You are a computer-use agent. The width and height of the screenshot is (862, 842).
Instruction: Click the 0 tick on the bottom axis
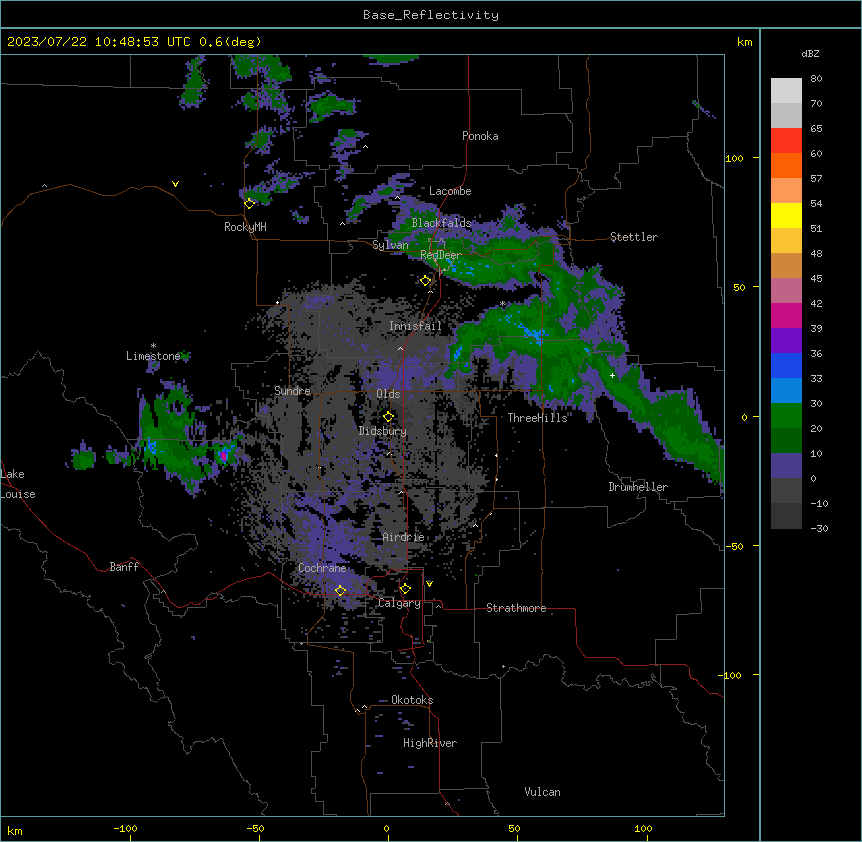click(x=386, y=828)
